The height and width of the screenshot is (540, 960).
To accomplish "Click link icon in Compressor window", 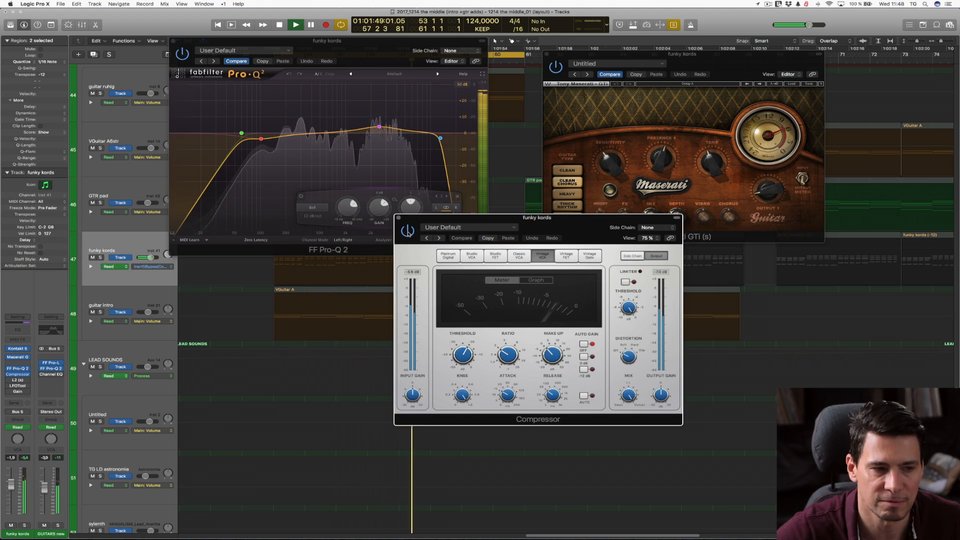I will click(x=671, y=238).
